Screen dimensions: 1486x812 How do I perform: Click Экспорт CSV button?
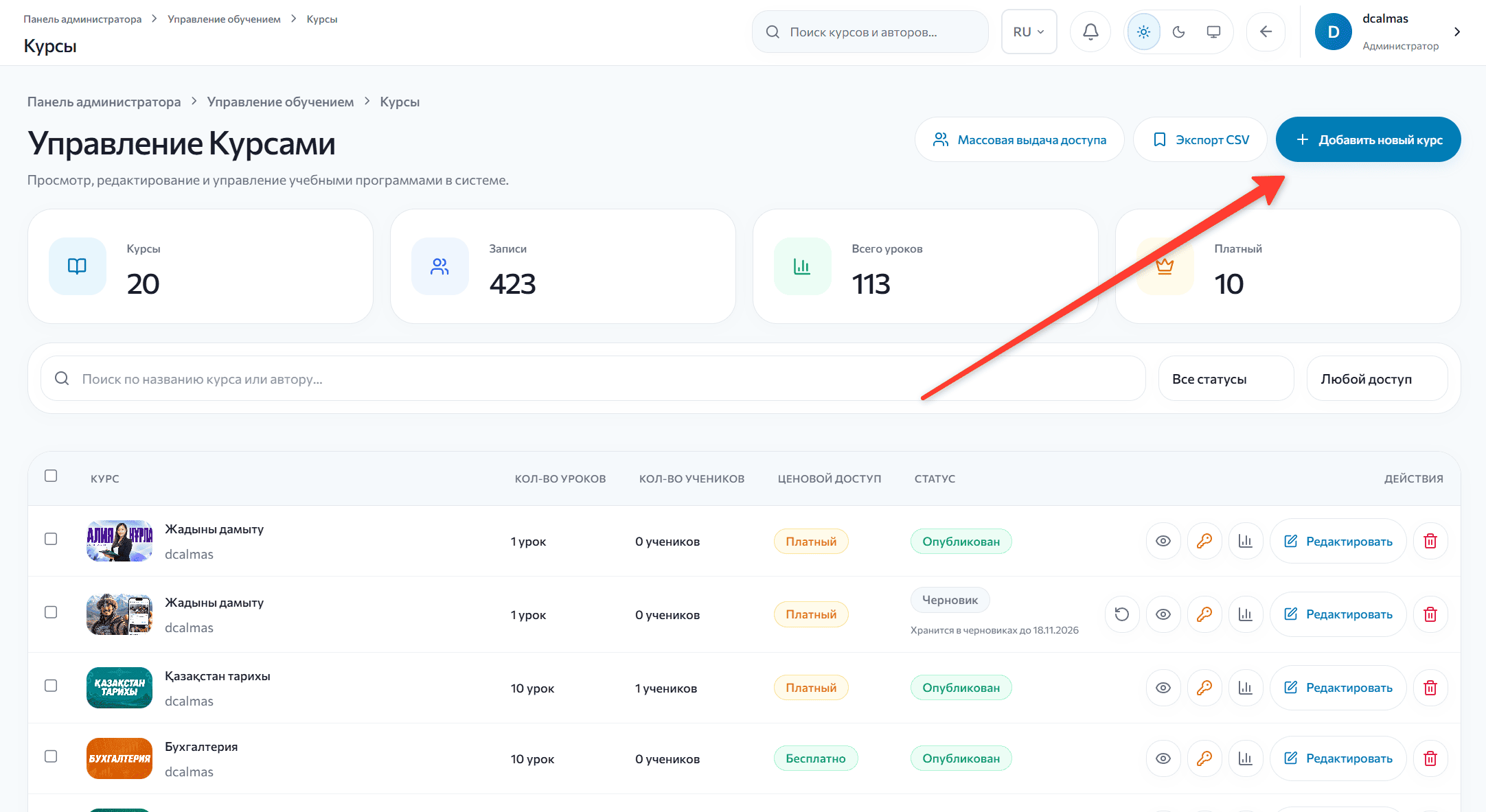[1200, 139]
